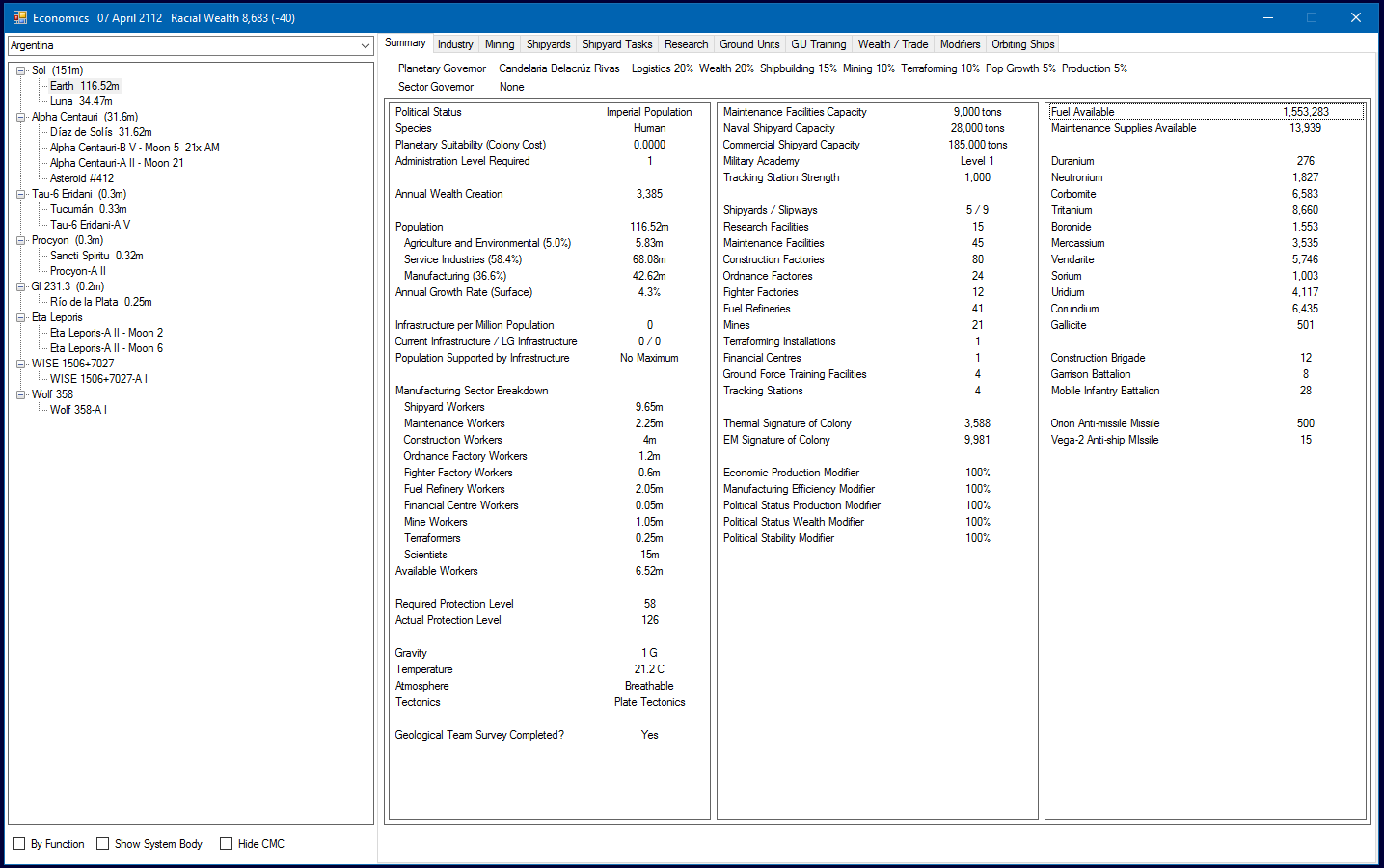Image resolution: width=1384 pixels, height=868 pixels.
Task: Collapse the Alpha Centauri tree node
Action: tap(21, 117)
